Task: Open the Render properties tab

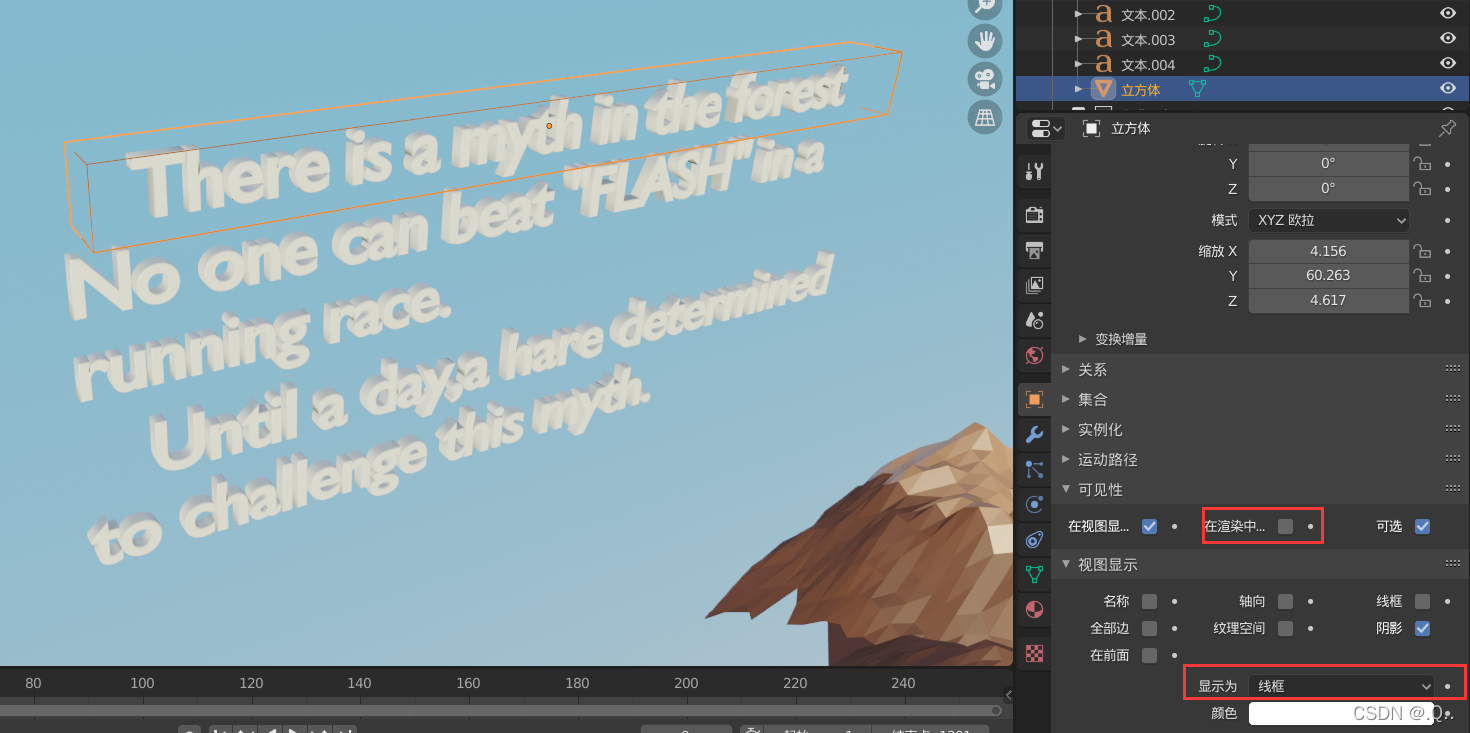Action: click(x=1034, y=215)
